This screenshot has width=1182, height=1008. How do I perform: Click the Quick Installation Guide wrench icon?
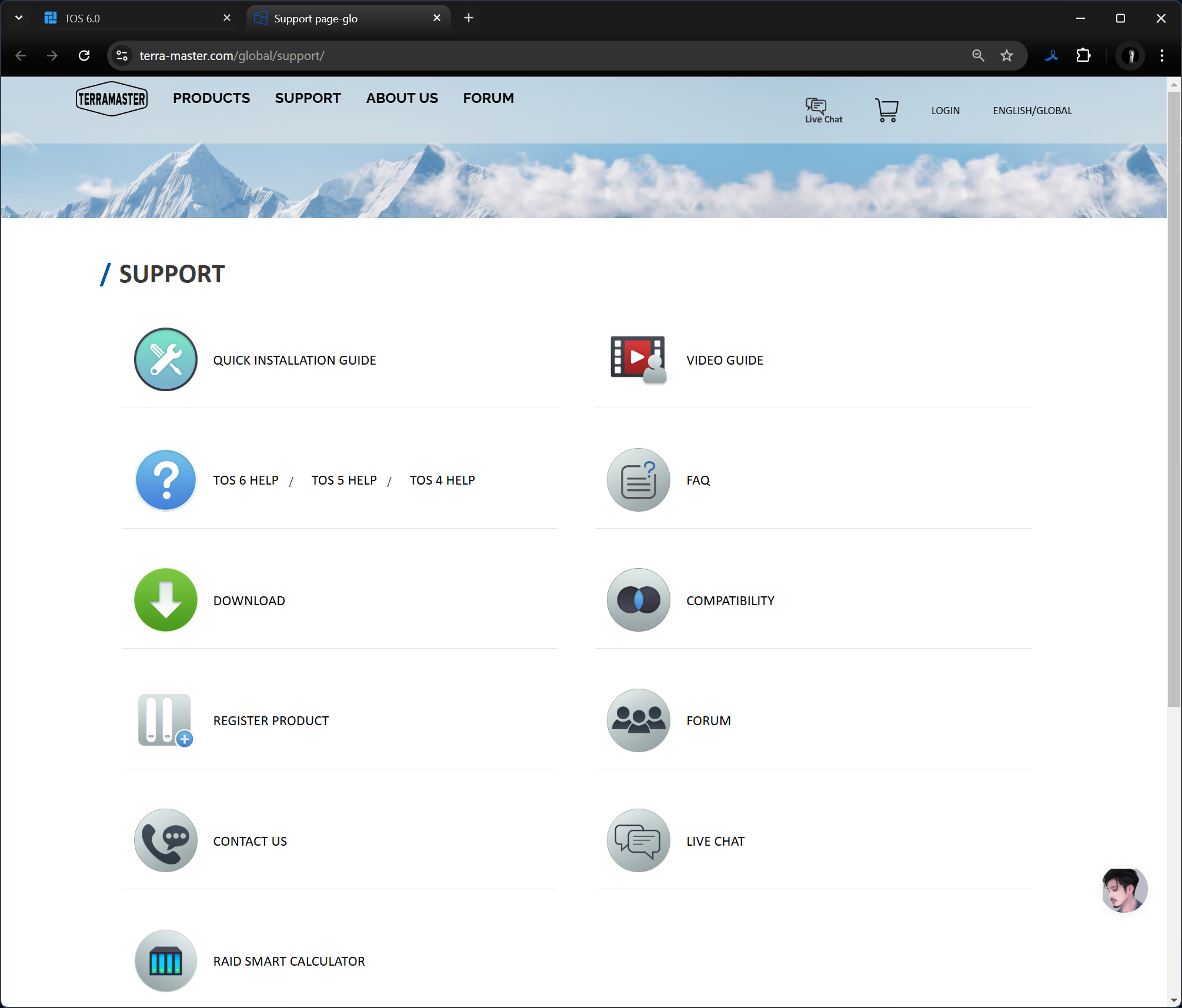coord(165,359)
